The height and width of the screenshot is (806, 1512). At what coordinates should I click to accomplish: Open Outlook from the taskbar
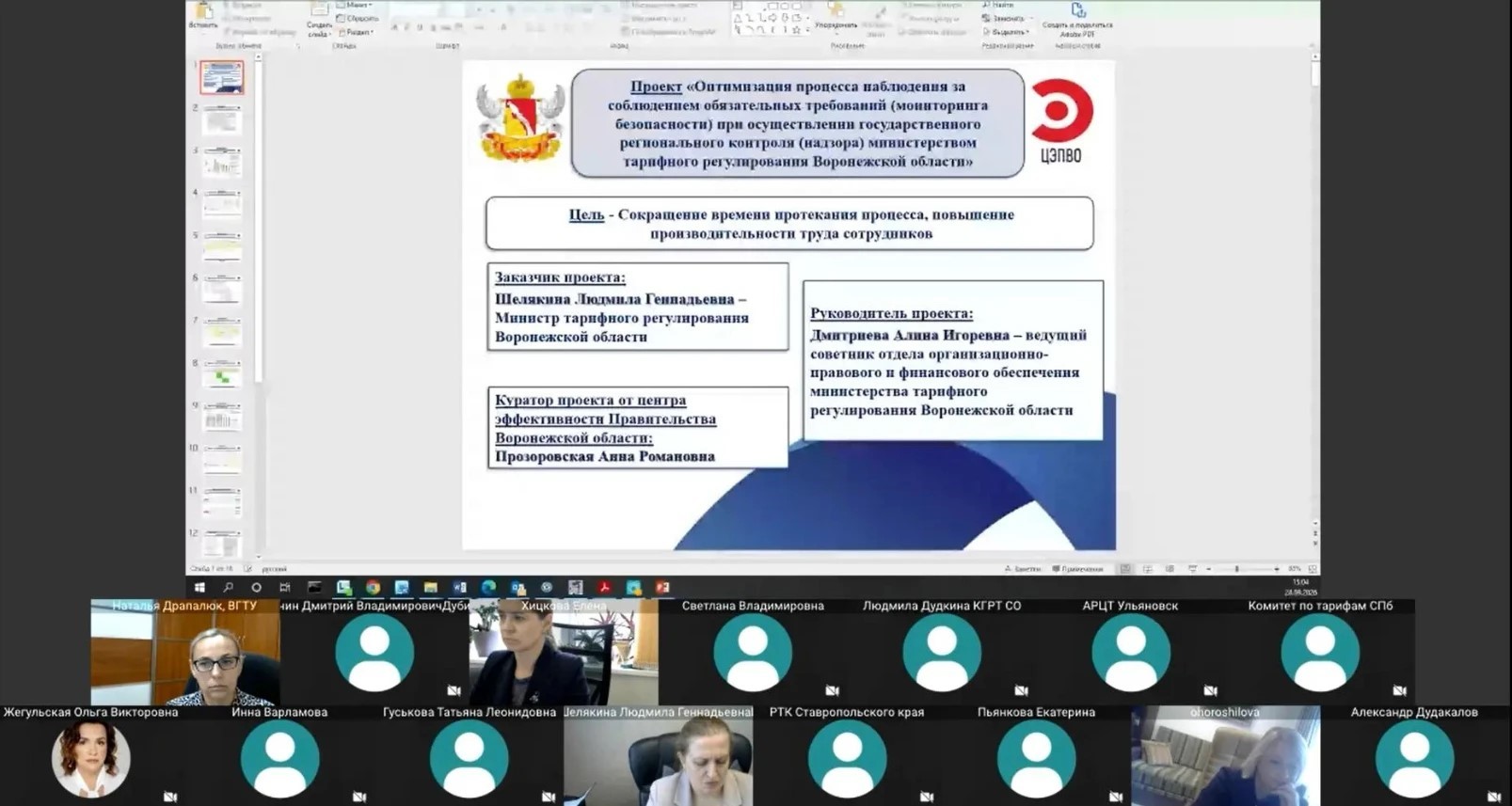coord(517,588)
